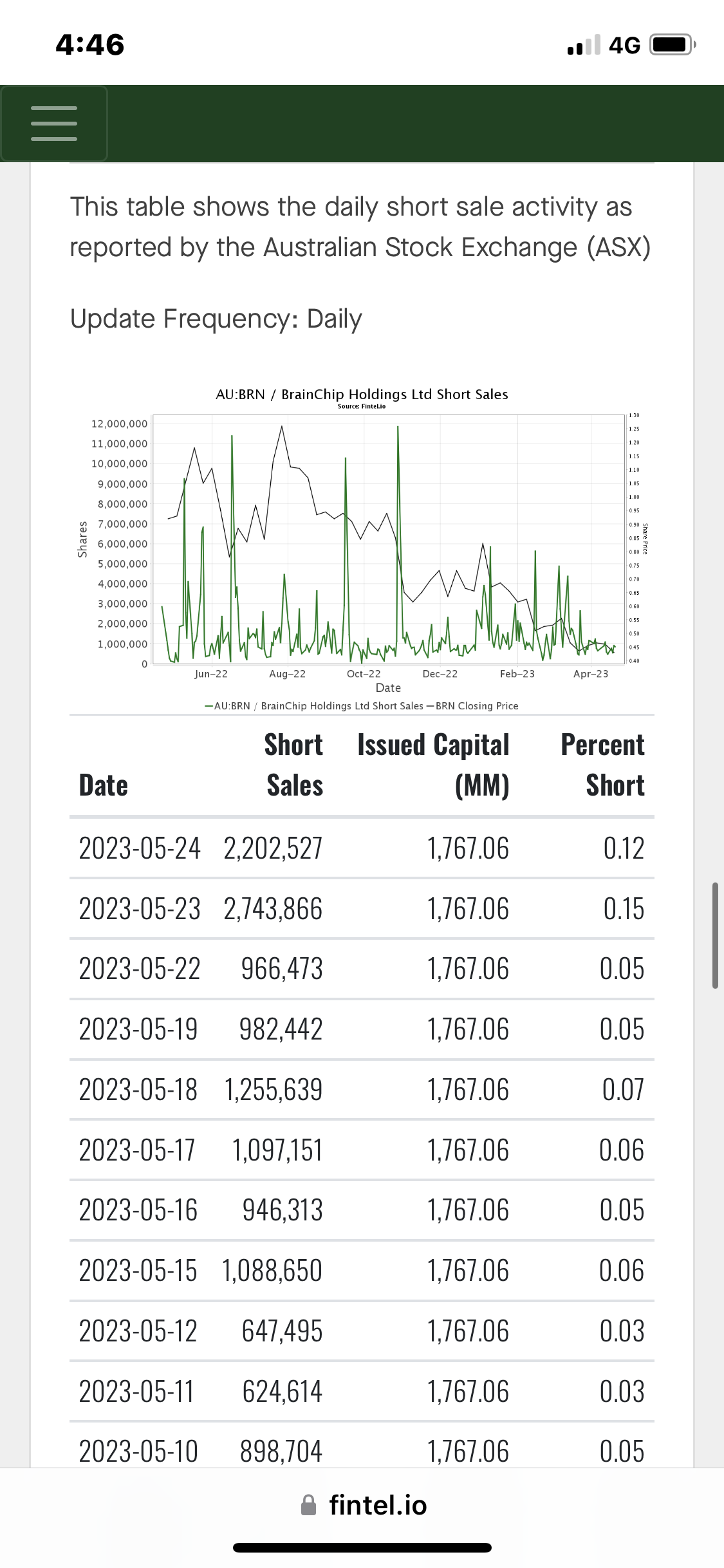The image size is (724, 1568).
Task: Click the page scrollbar thumb
Action: point(715,935)
